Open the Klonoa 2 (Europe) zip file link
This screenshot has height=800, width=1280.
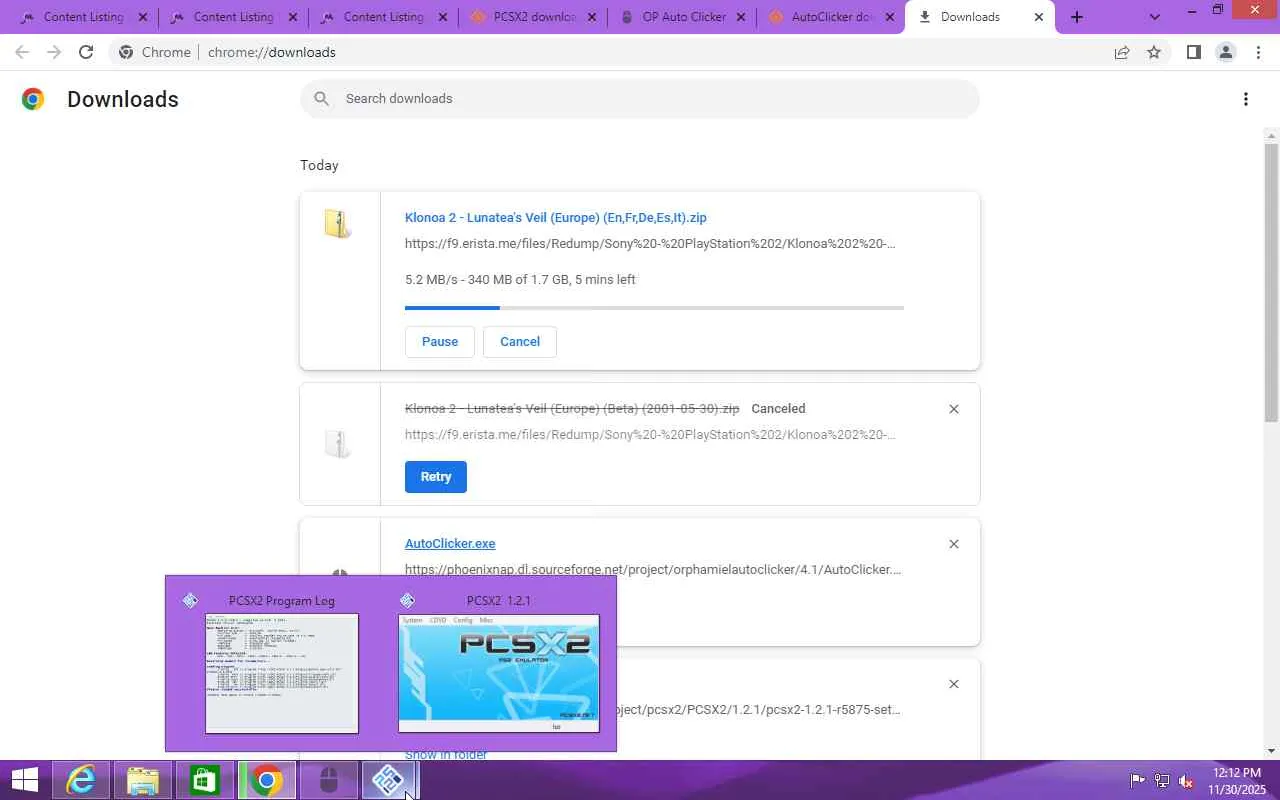[556, 218]
